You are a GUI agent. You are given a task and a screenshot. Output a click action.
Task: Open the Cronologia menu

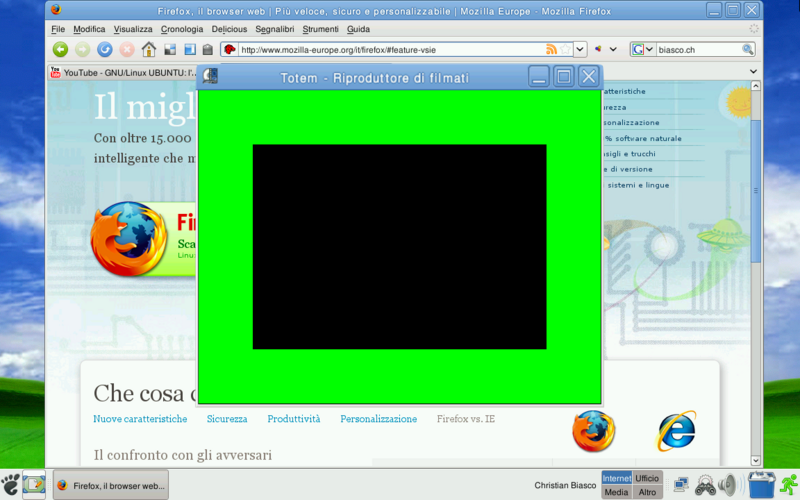[x=182, y=29]
